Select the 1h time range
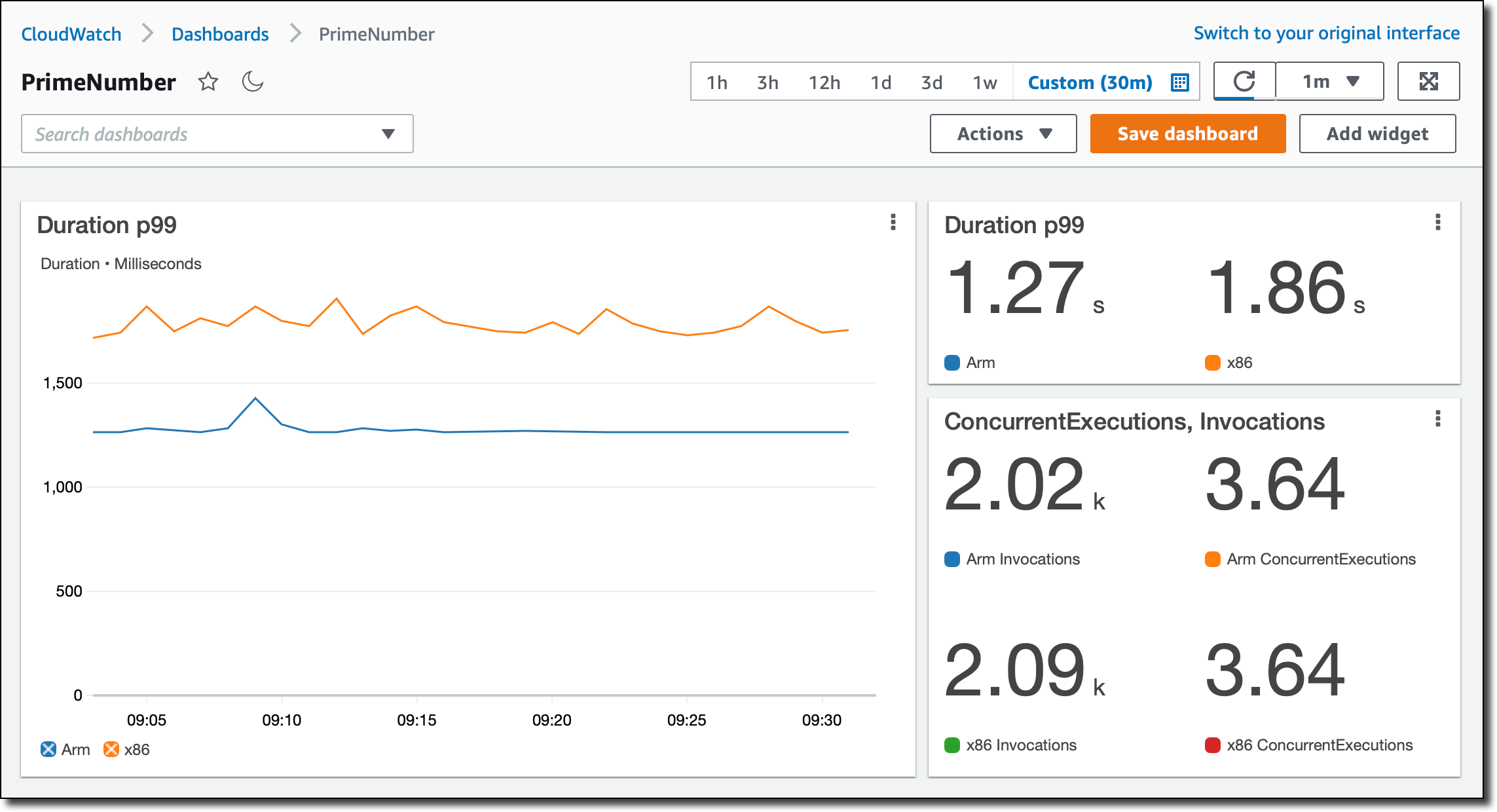The image size is (1497, 812). point(717,83)
